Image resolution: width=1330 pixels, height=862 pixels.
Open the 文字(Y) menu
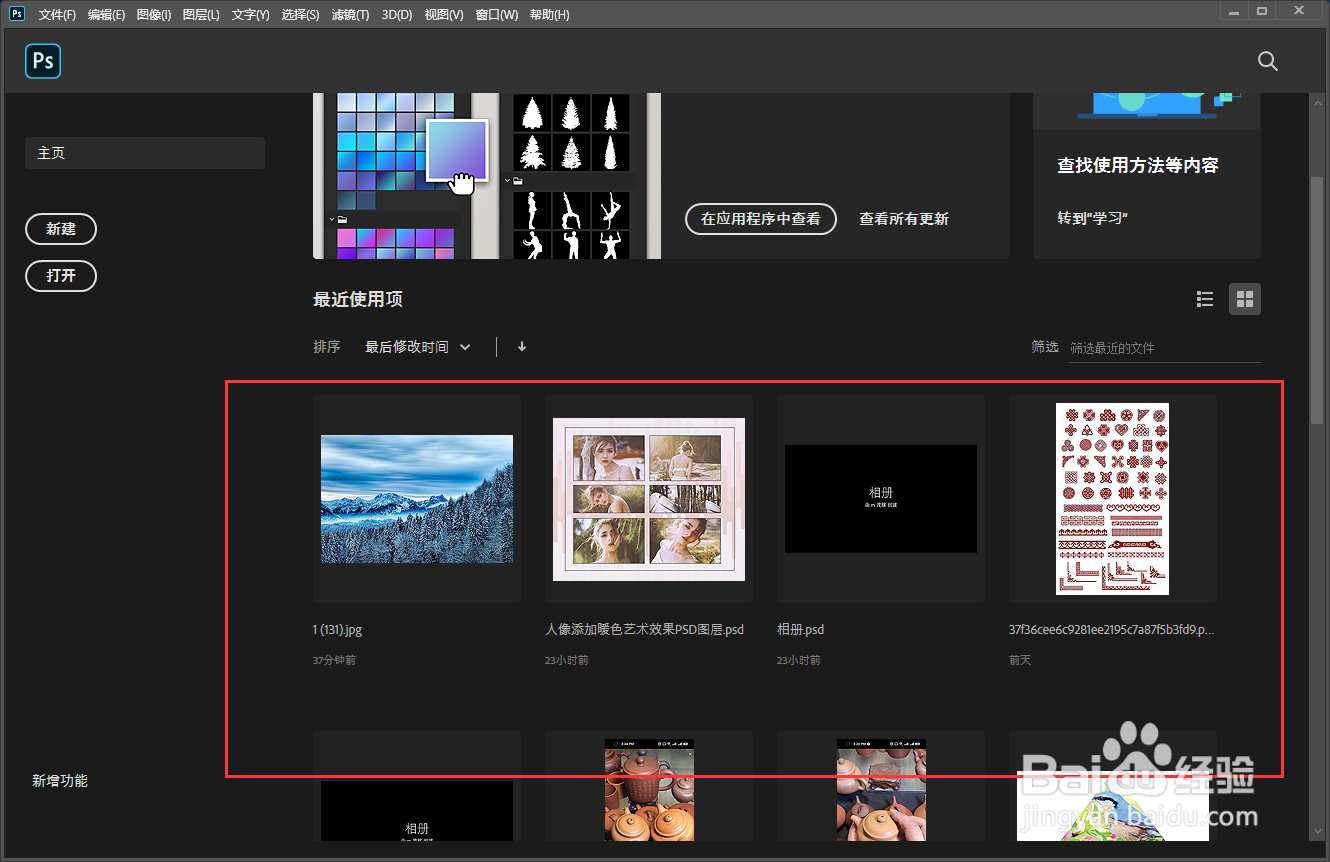click(250, 15)
